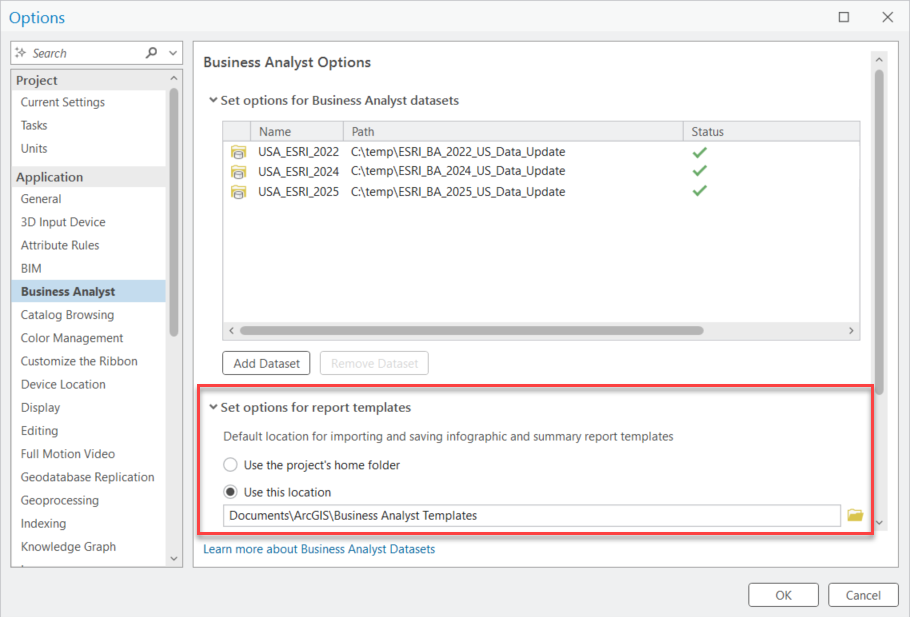The image size is (910, 617).
Task: Select the "Use this location" radio option
Action: tap(231, 492)
